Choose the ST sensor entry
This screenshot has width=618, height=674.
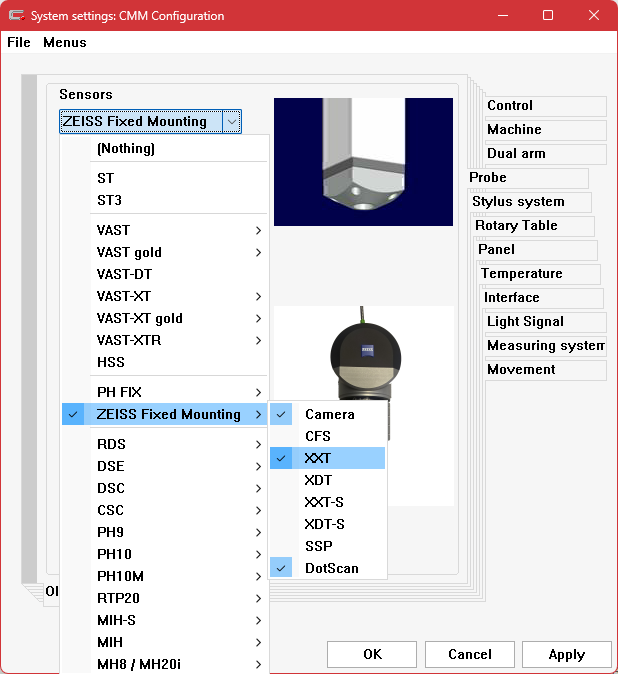[165, 178]
